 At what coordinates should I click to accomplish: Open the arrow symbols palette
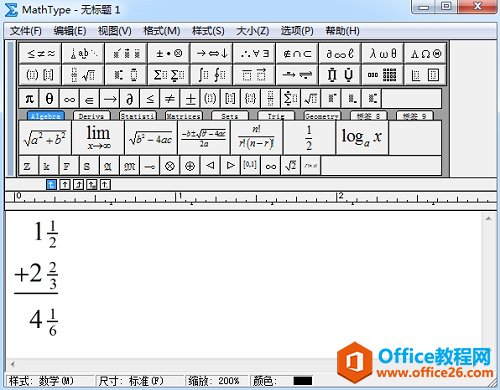[212, 53]
